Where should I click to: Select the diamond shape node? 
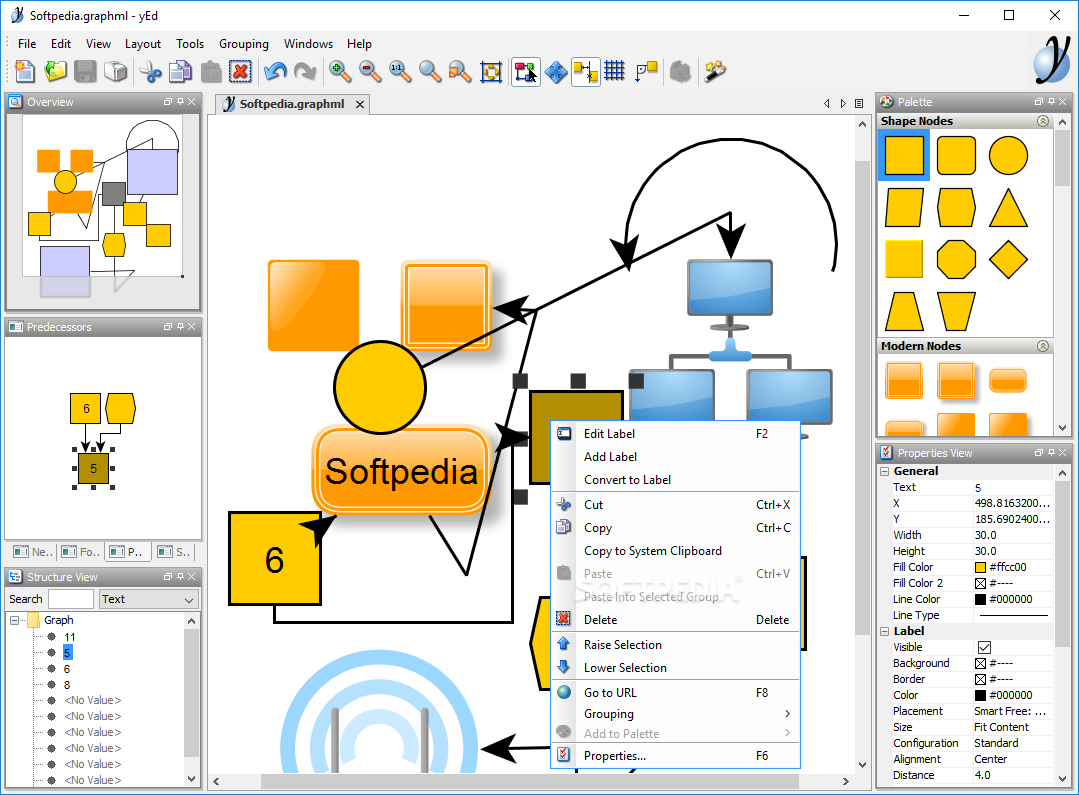pos(1008,259)
